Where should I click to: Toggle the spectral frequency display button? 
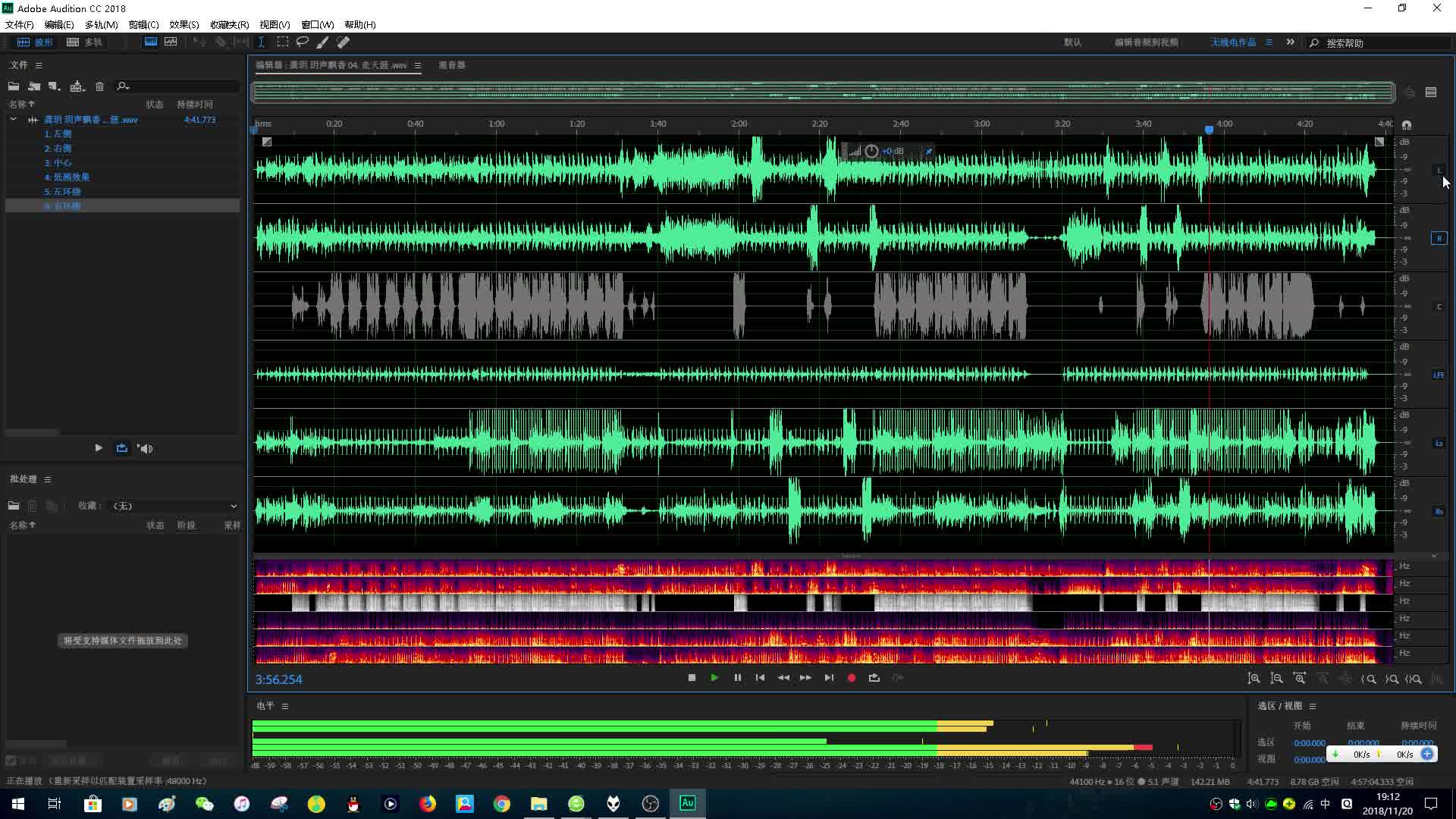tap(151, 42)
